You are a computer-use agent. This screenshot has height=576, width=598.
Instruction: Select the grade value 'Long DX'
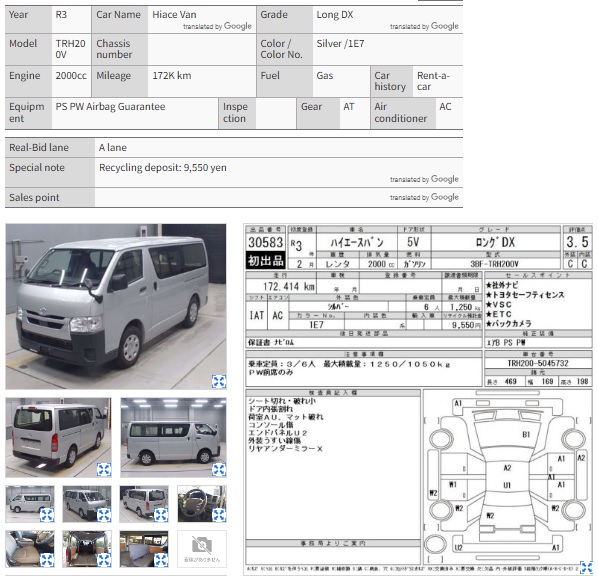pos(335,15)
